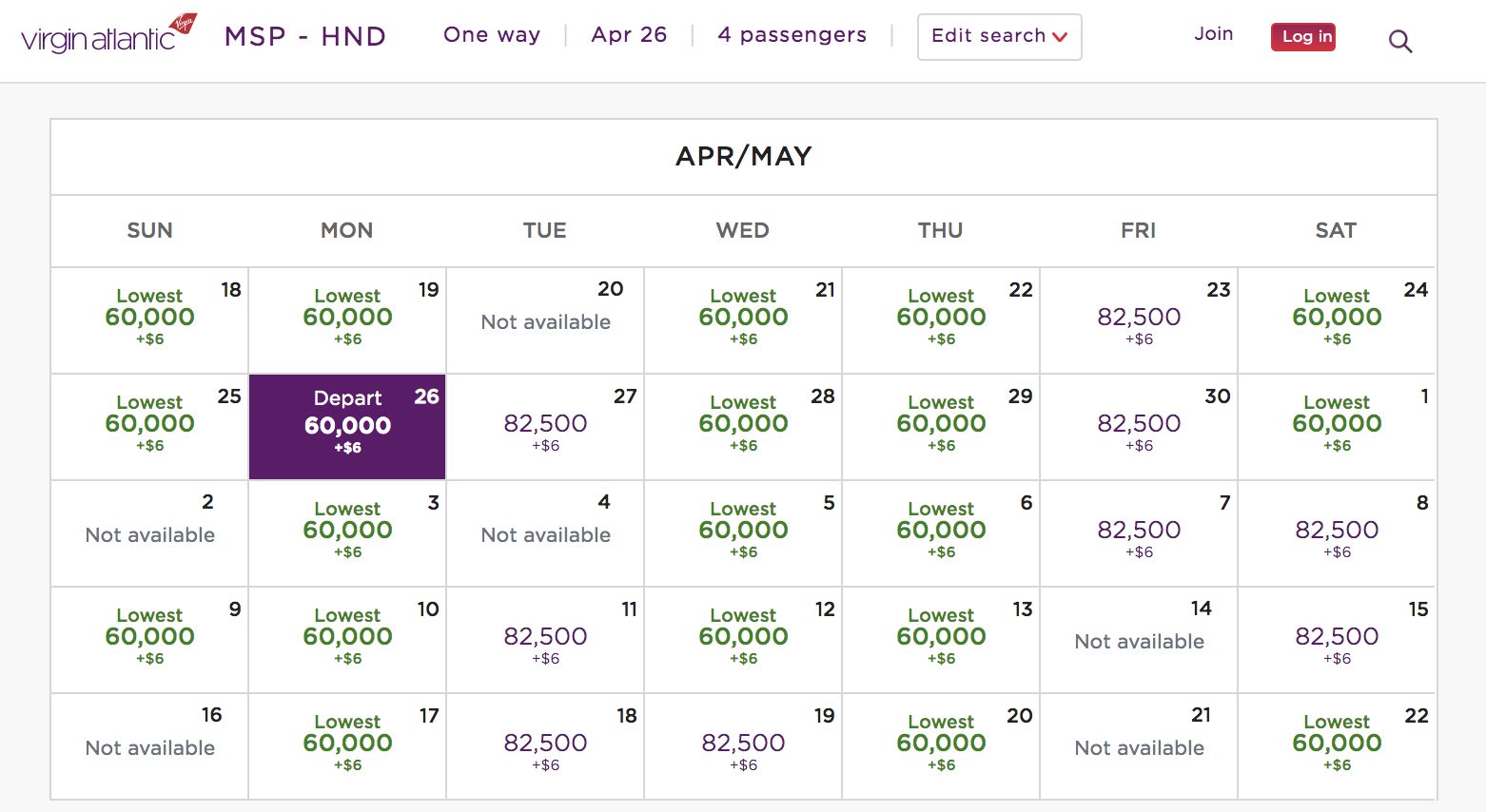
Task: Expand the Edit search dropdown
Action: tap(998, 37)
